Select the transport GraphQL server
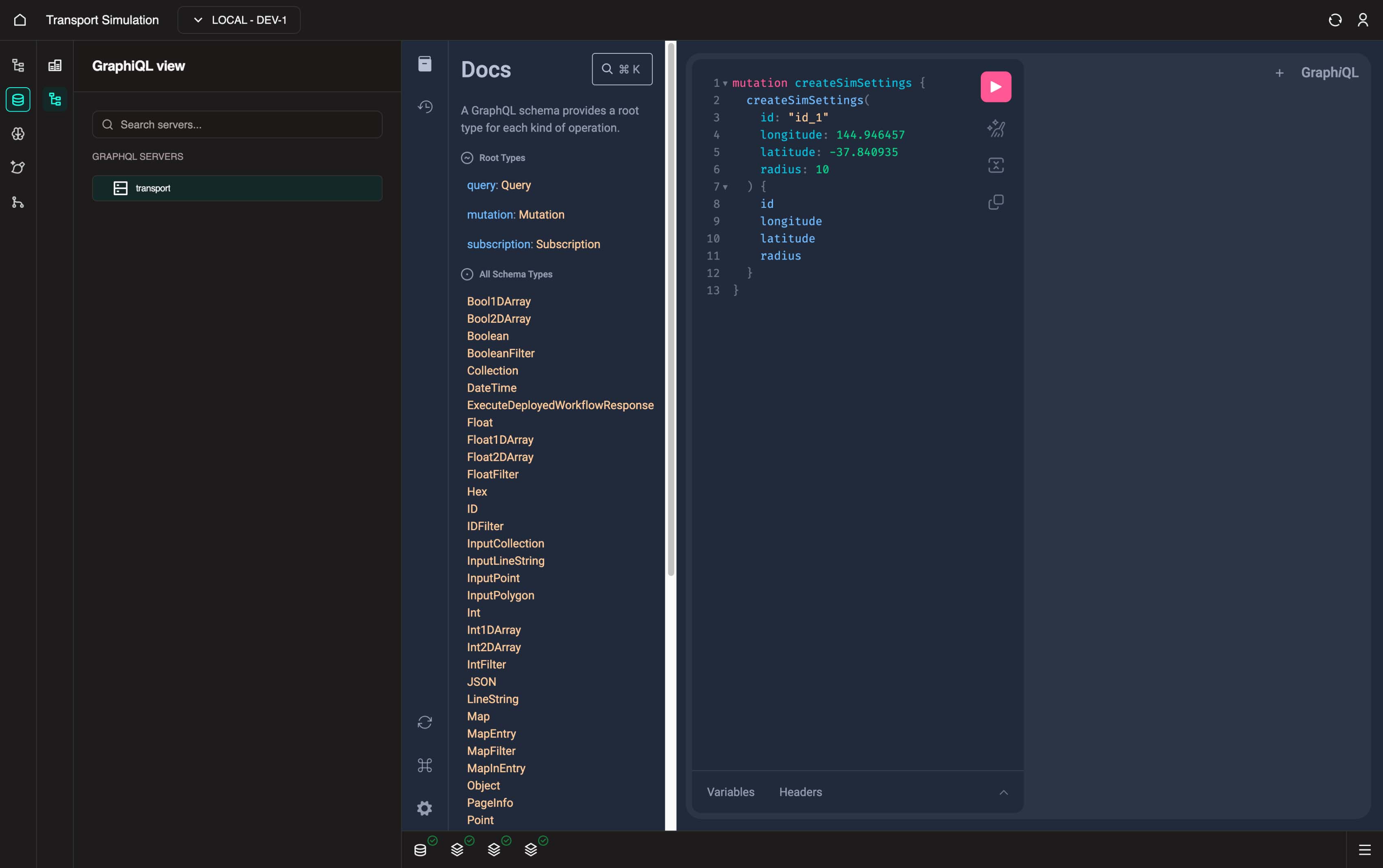Screen dimensions: 1383x868 [237, 188]
